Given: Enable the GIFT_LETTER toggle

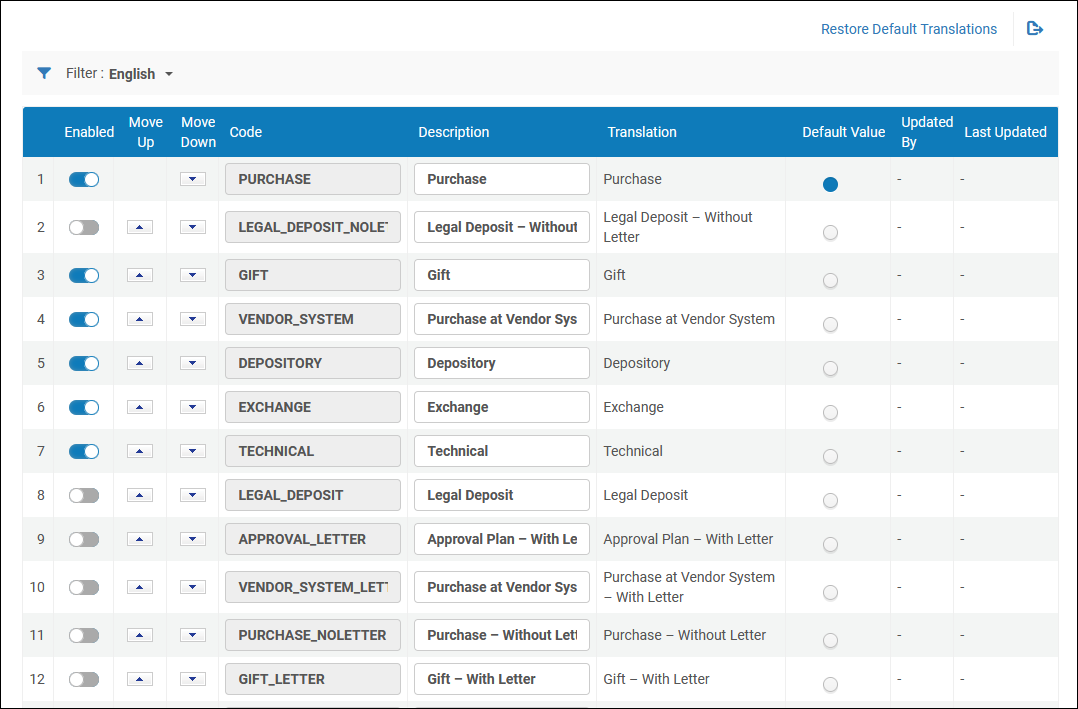Looking at the screenshot, I should point(84,680).
